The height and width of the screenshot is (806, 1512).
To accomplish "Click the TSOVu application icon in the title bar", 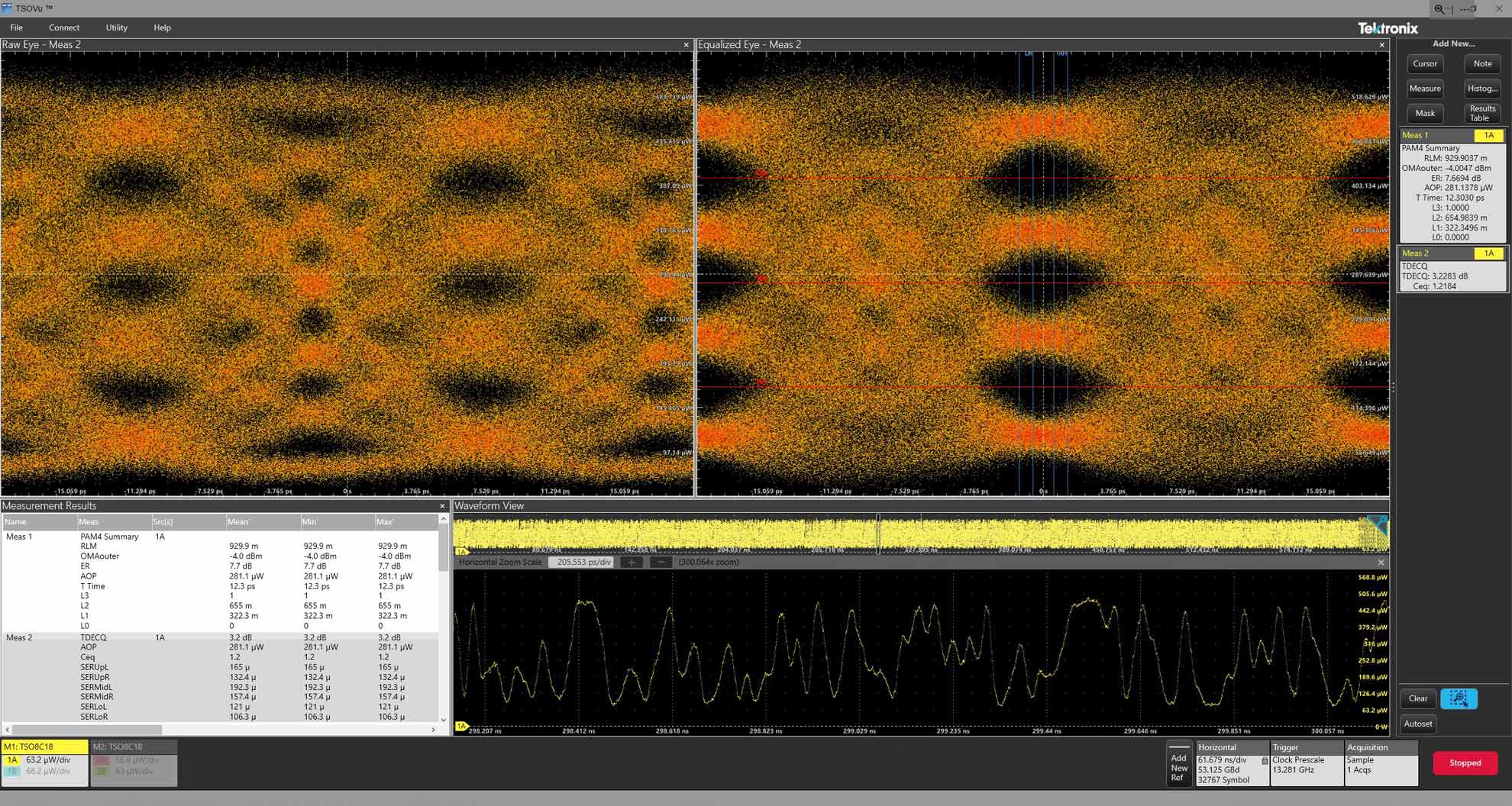I will (8, 8).
